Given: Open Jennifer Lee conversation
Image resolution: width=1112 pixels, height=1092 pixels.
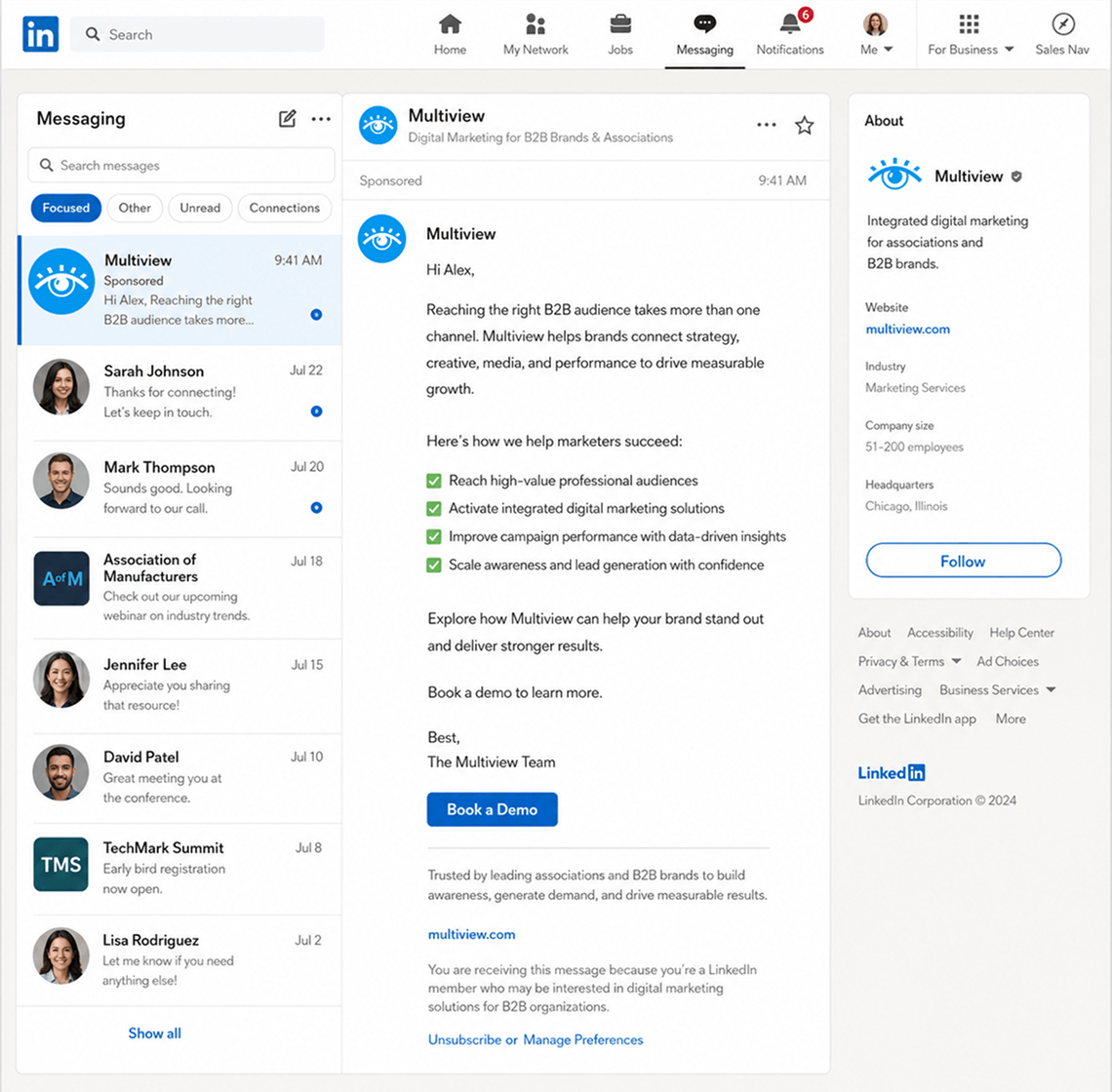Looking at the screenshot, I should click(x=180, y=685).
